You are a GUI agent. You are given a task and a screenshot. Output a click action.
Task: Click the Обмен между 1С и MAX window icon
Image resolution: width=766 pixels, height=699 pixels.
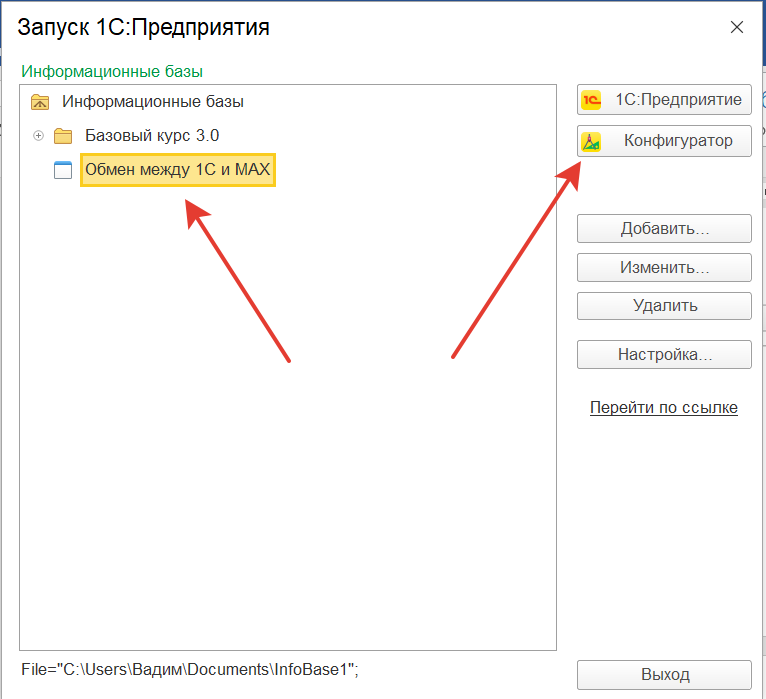[63, 170]
